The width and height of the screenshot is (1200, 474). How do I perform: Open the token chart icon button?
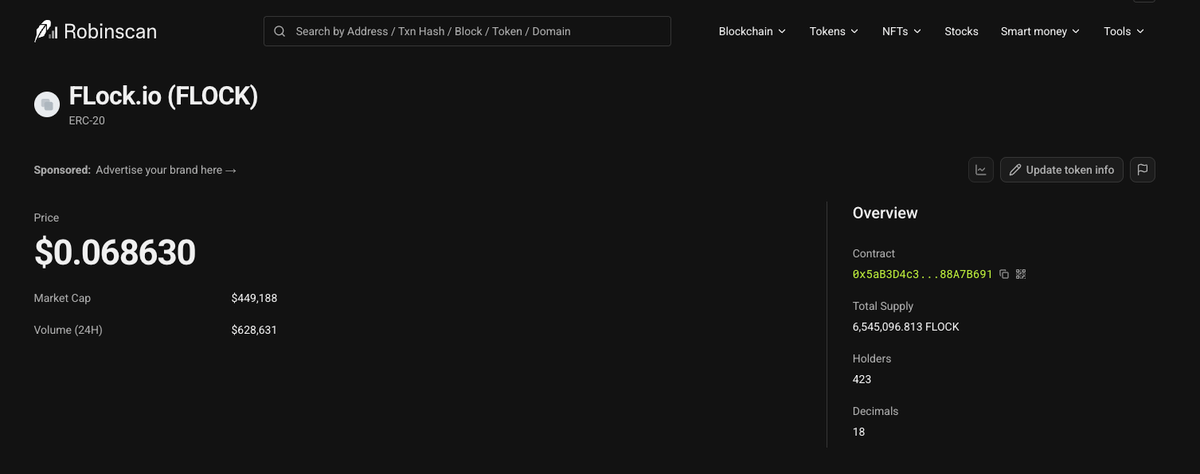point(981,170)
